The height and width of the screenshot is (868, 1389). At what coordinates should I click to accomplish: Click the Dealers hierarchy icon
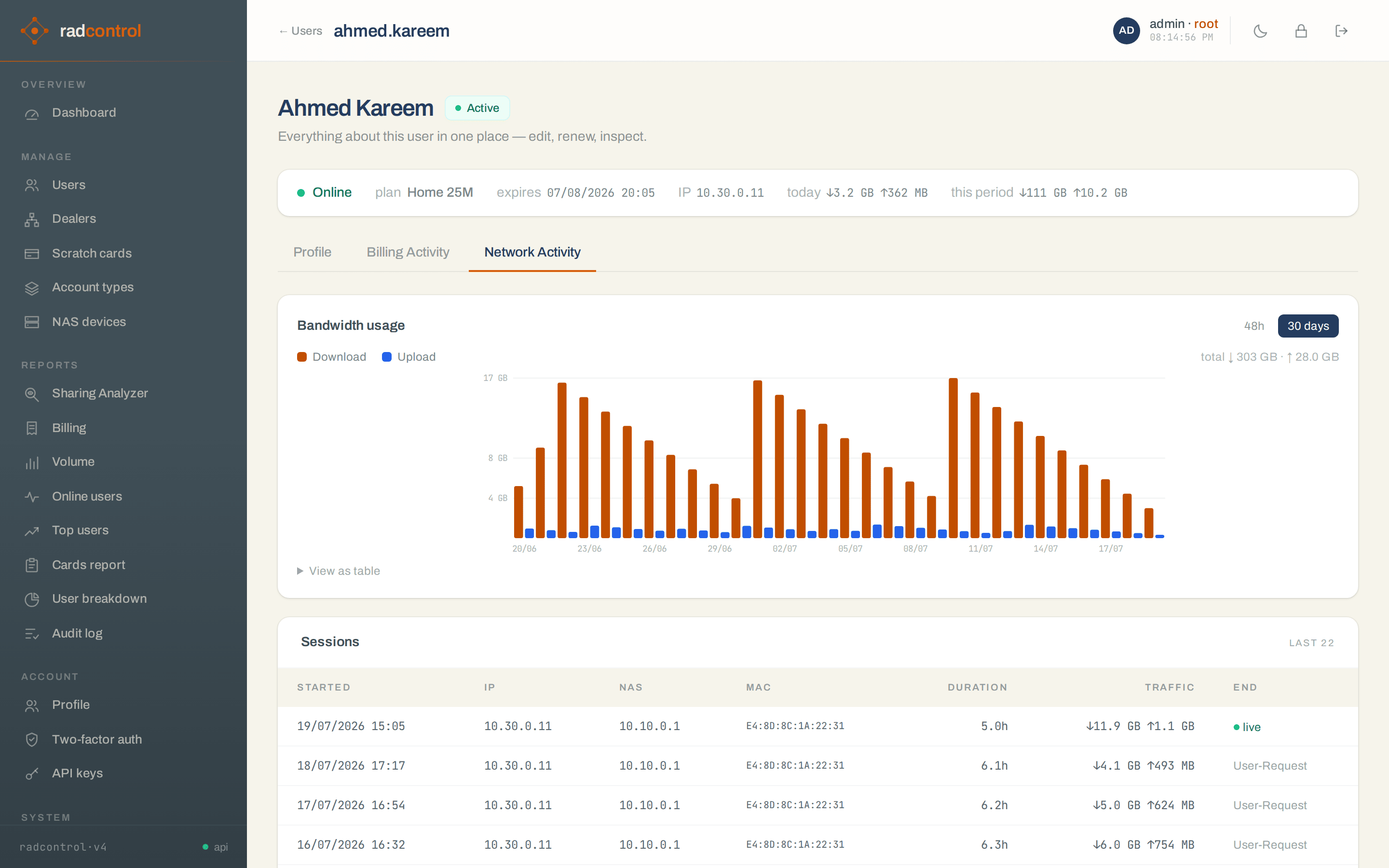(x=32, y=219)
